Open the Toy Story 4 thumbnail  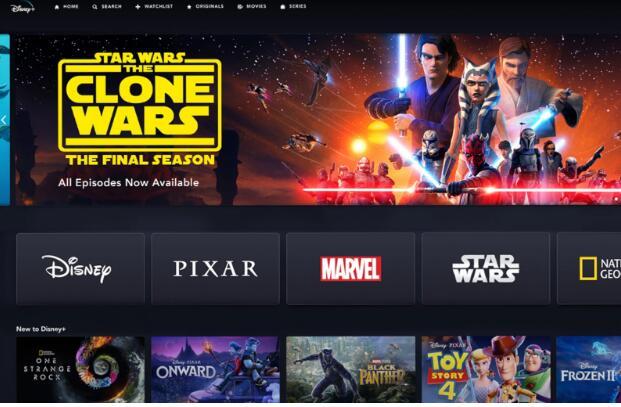[486, 369]
